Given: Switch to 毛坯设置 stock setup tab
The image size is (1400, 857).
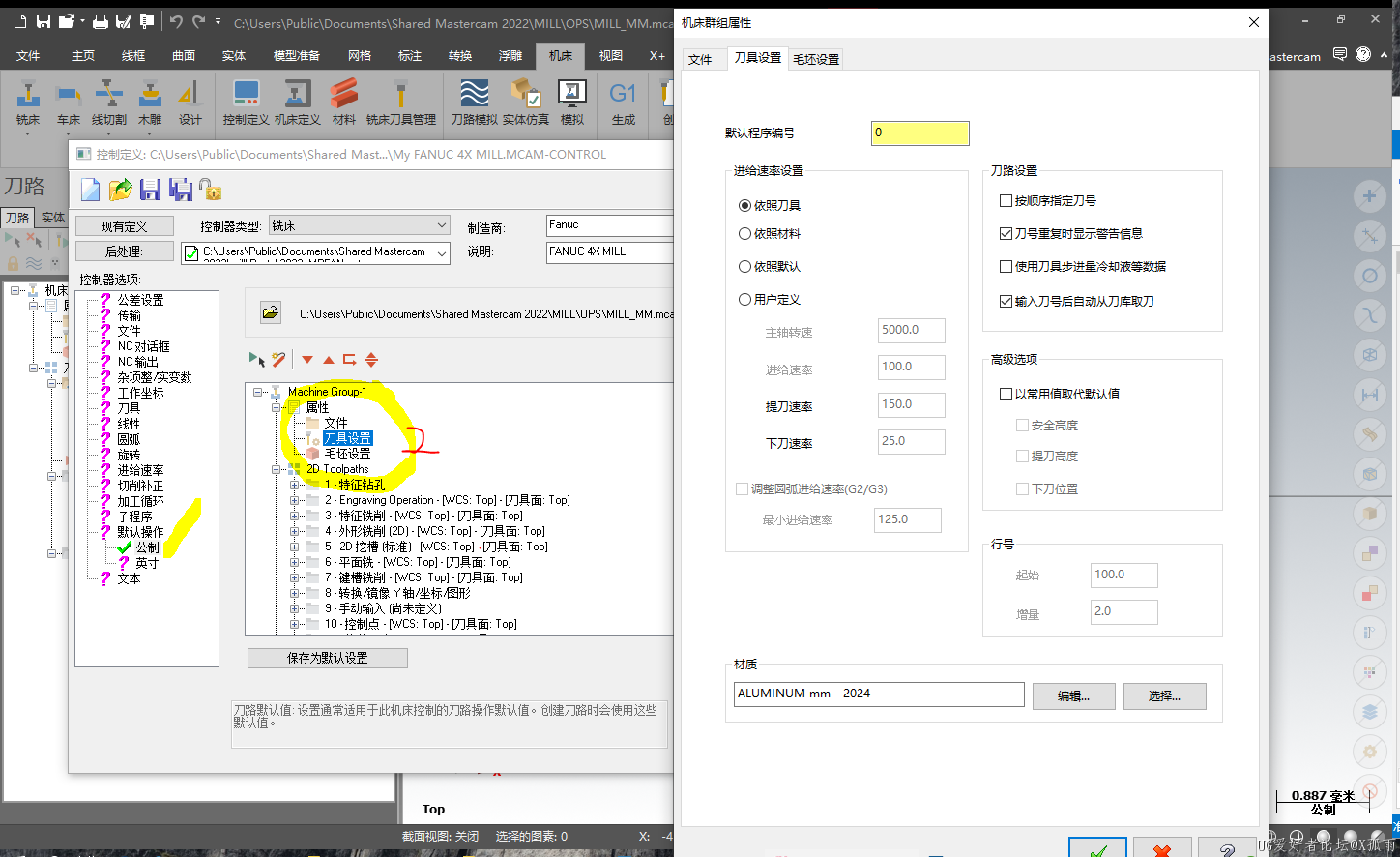Looking at the screenshot, I should (x=816, y=59).
